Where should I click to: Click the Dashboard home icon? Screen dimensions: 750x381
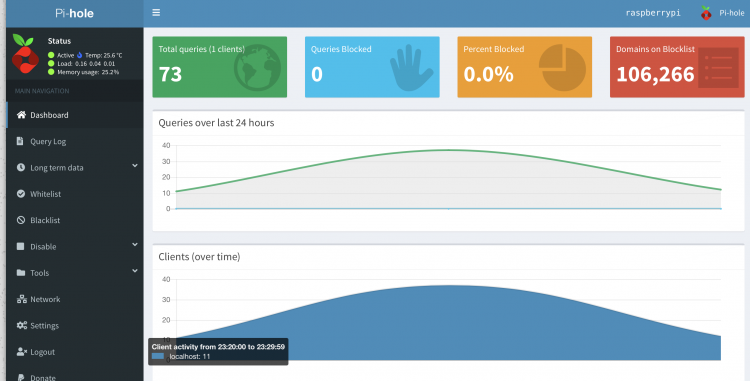coord(21,115)
